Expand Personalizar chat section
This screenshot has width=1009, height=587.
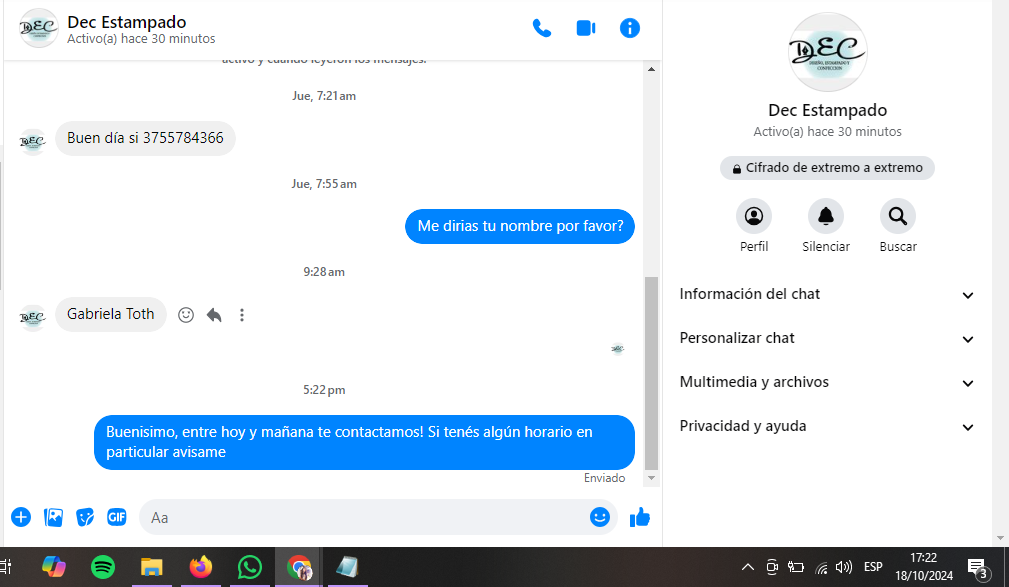click(828, 338)
